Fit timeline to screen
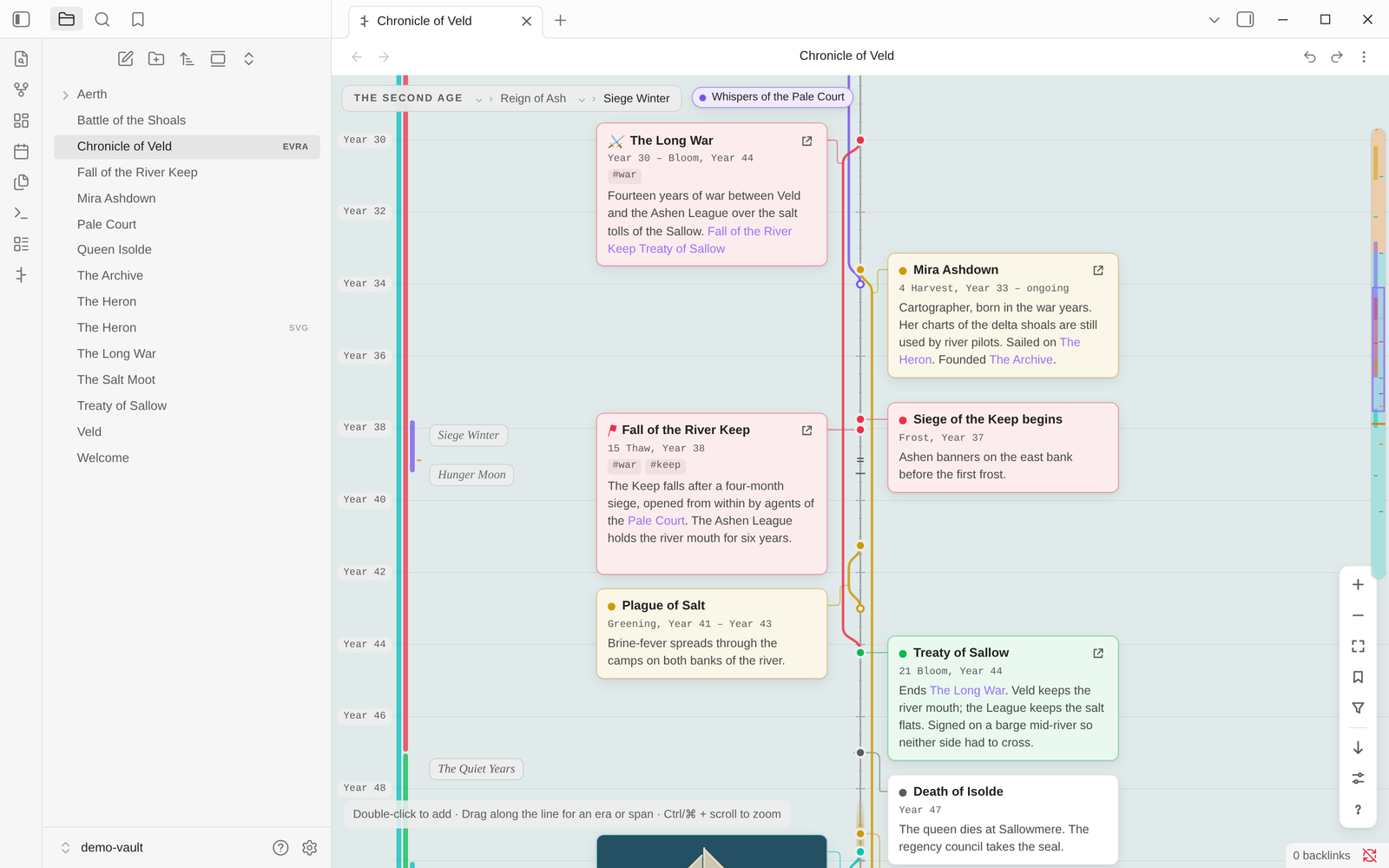The image size is (1389, 868). coord(1358,646)
